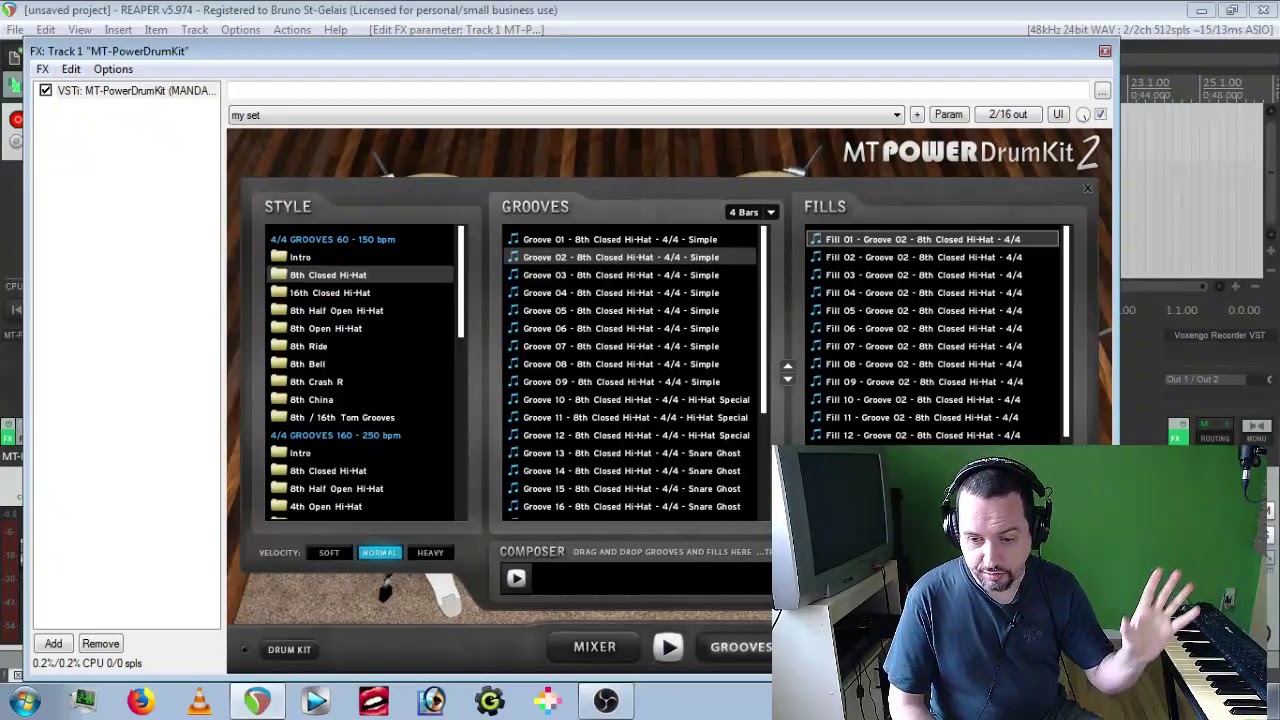Open Edit menu in FX window

[71, 69]
